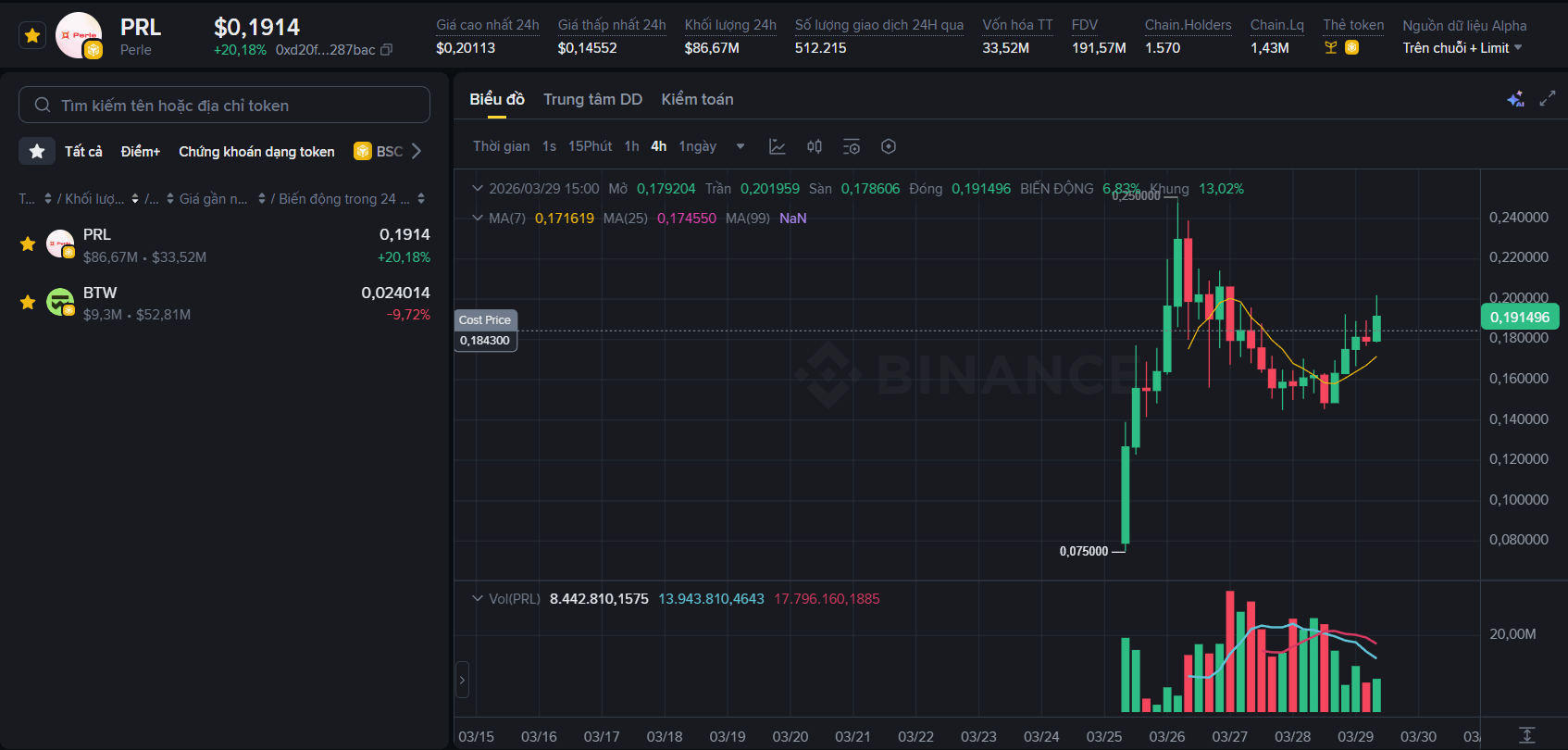Click 03/29 date on time axis

(1355, 736)
